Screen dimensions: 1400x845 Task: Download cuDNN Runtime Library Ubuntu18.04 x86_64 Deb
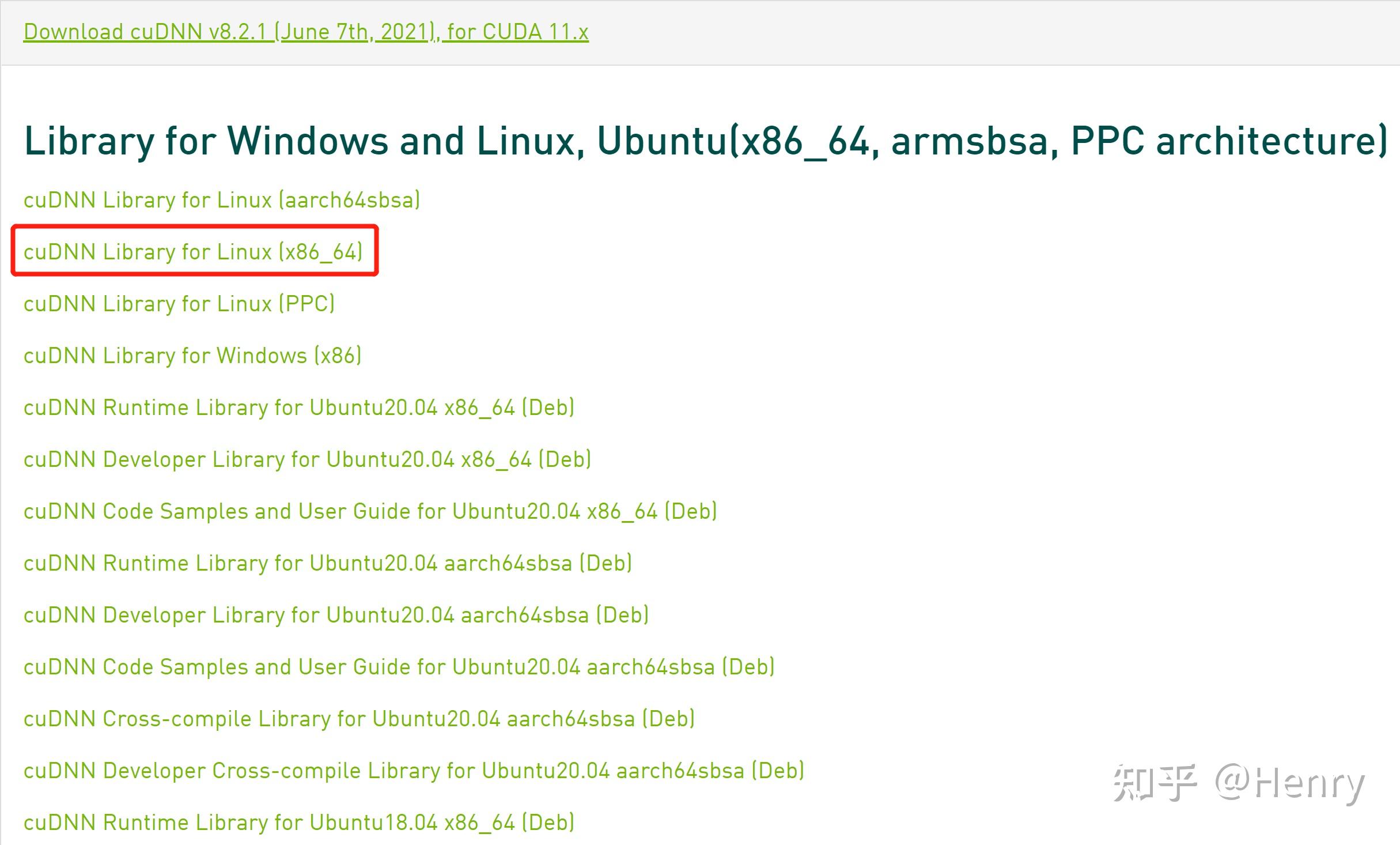(x=298, y=823)
